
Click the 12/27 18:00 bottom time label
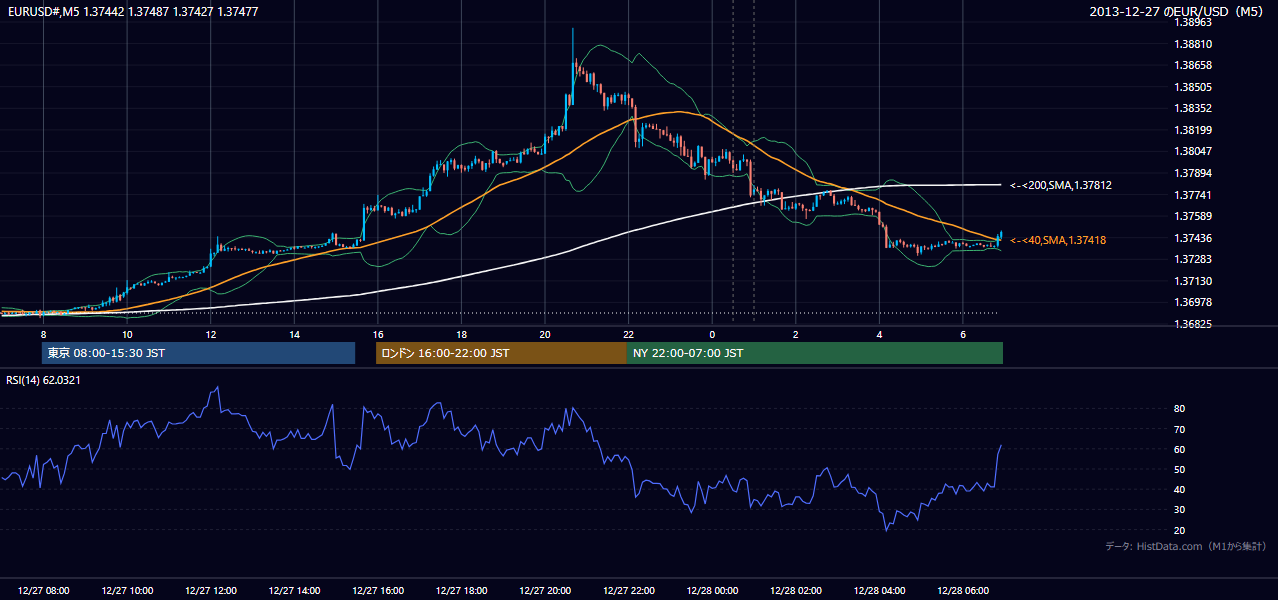461,591
